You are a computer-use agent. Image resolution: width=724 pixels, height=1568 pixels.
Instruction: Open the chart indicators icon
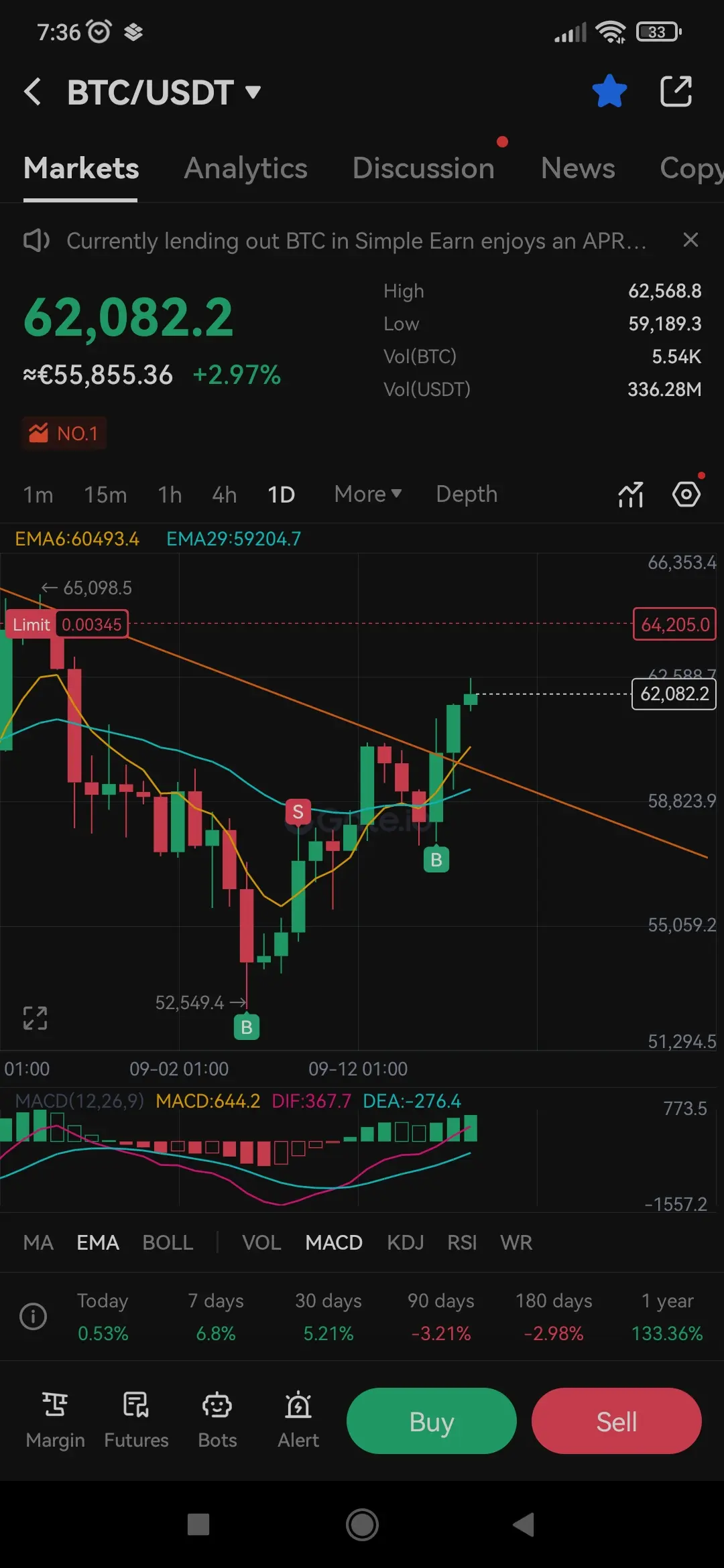631,495
